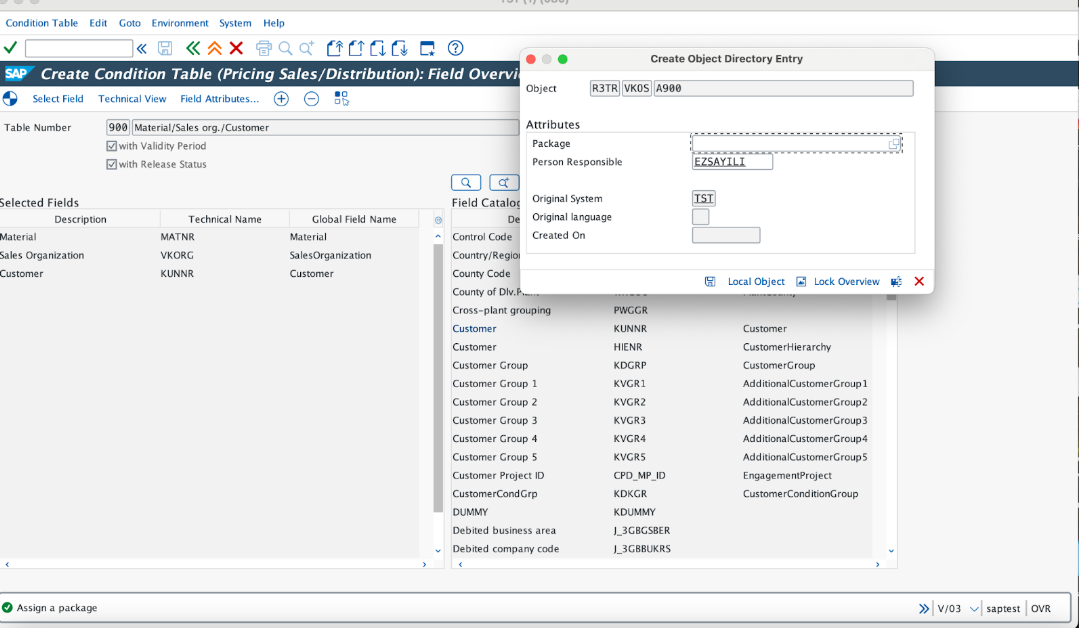Image resolution: width=1080 pixels, height=628 pixels.
Task: Click the Selected Fields scroll-up arrow
Action: coord(438,236)
